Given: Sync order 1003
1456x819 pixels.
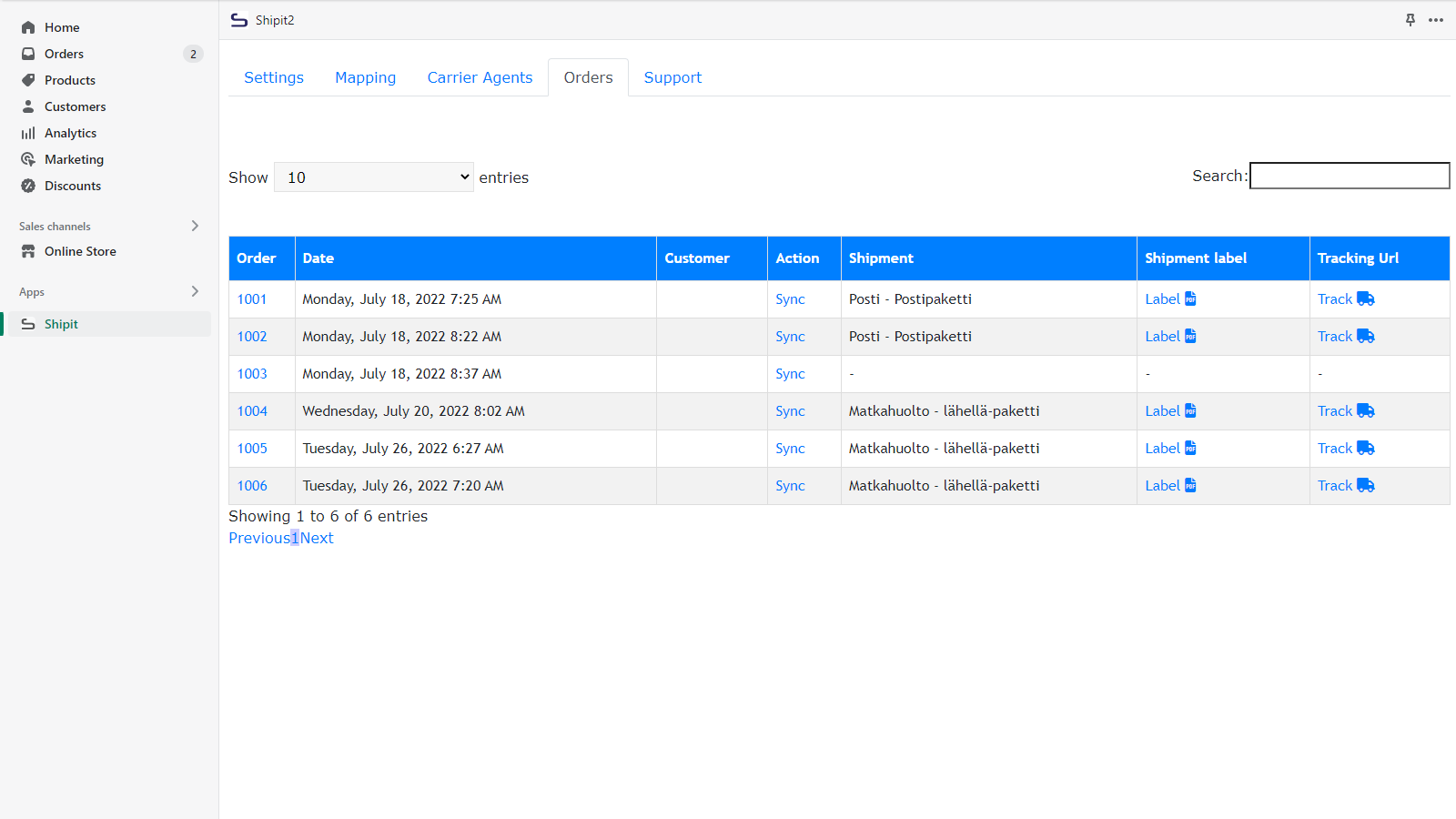Looking at the screenshot, I should coord(790,374).
